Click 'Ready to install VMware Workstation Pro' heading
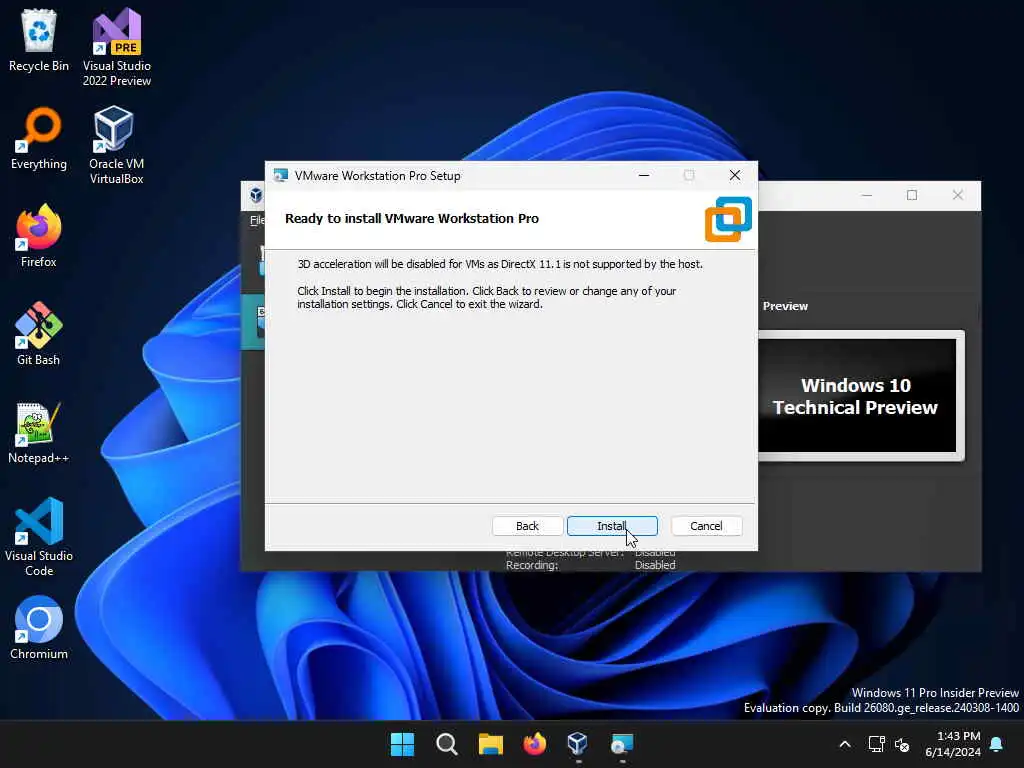 point(411,218)
